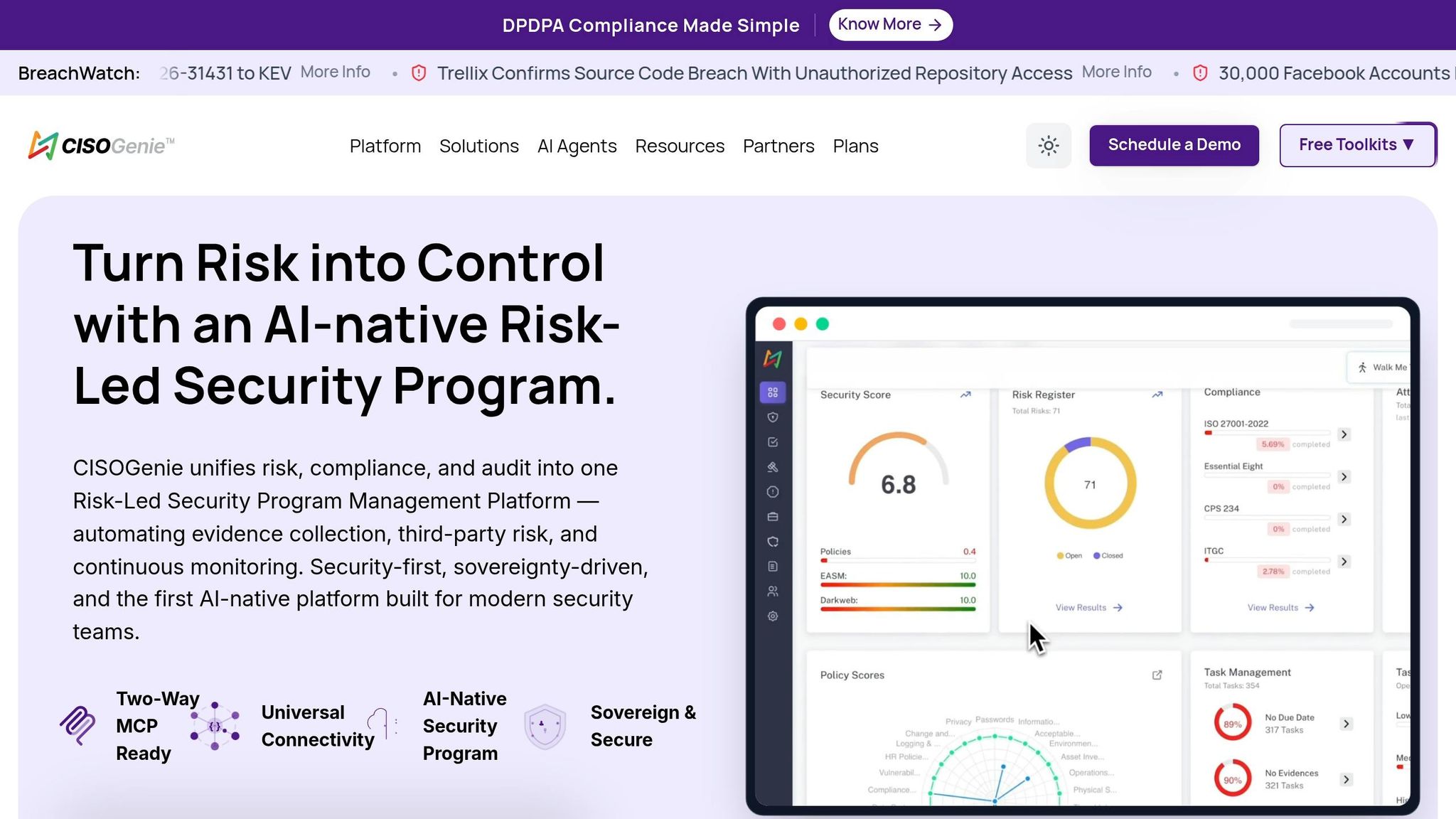The width and height of the screenshot is (1456, 819).
Task: Click the 6.8 Security Score gauge
Action: point(899,466)
